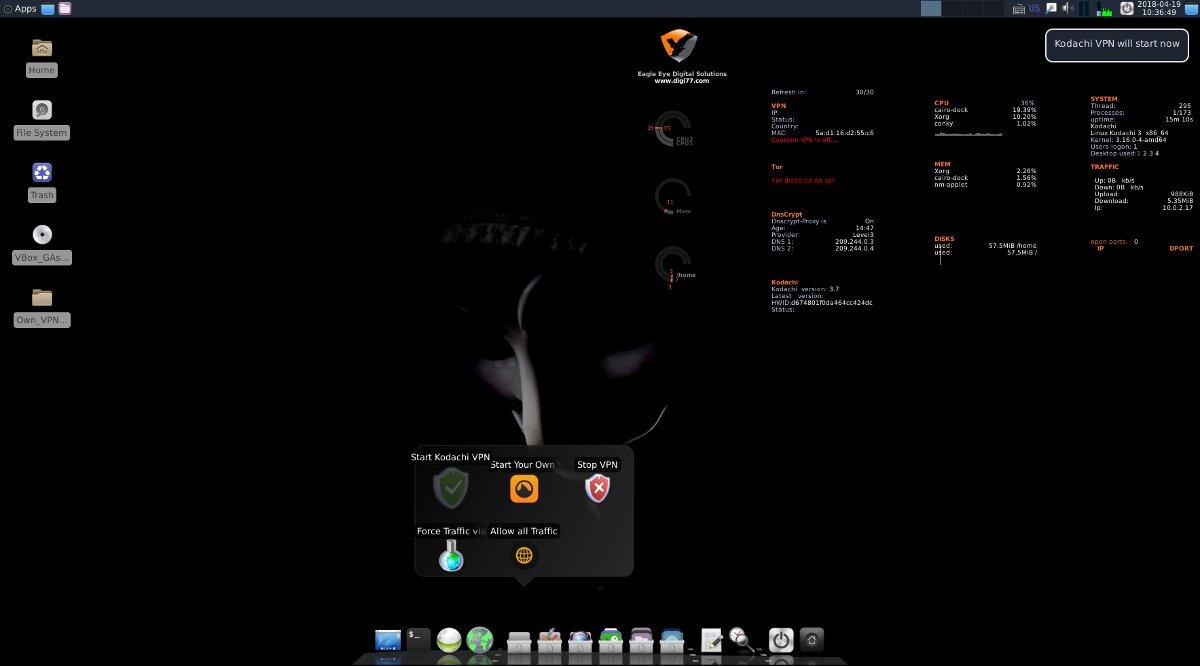
Task: Click the power button icon in the dock
Action: pos(780,640)
